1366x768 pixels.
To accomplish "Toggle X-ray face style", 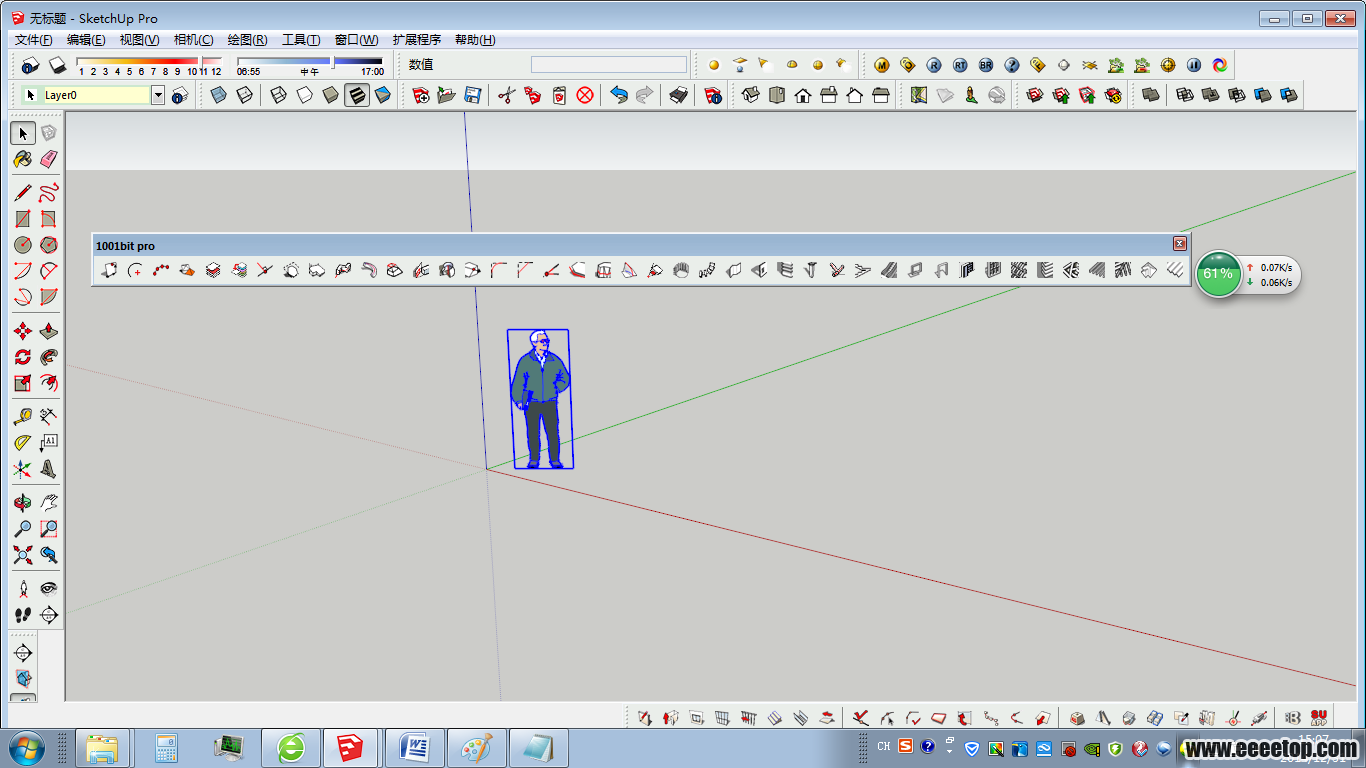I will 219,95.
